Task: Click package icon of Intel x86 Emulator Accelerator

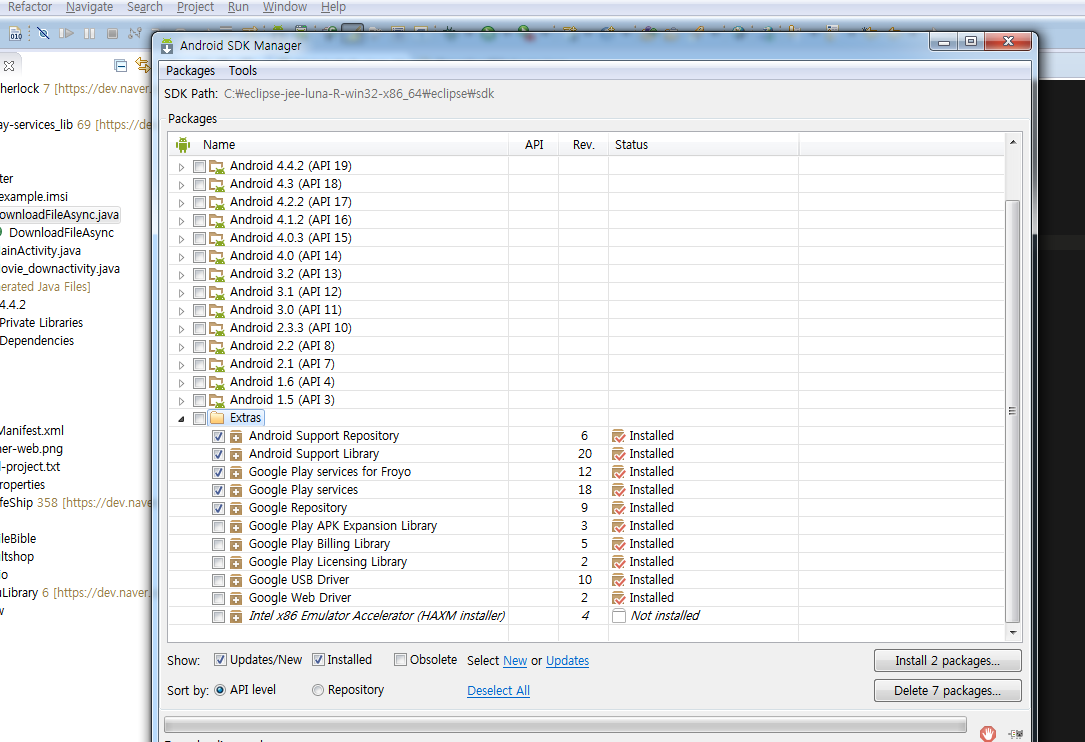Action: [236, 616]
